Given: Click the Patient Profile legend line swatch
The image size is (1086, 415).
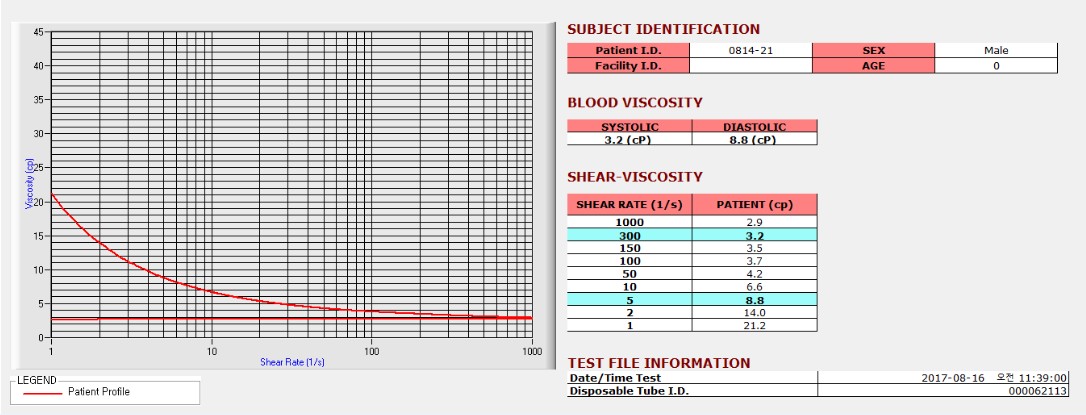Looking at the screenshot, I should pyautogui.click(x=43, y=392).
